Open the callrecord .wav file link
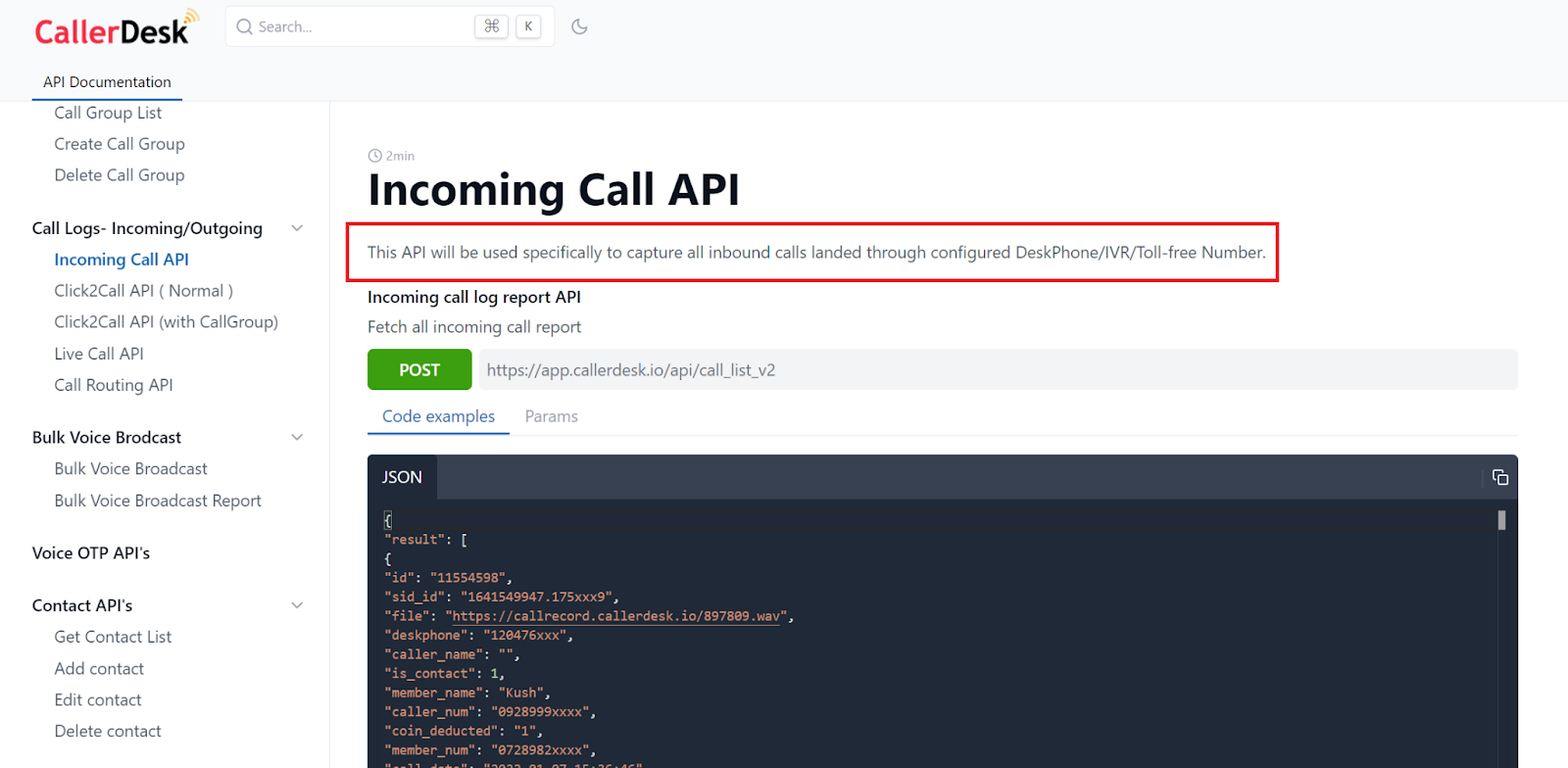Viewport: 1568px width, 768px height. [x=616, y=616]
